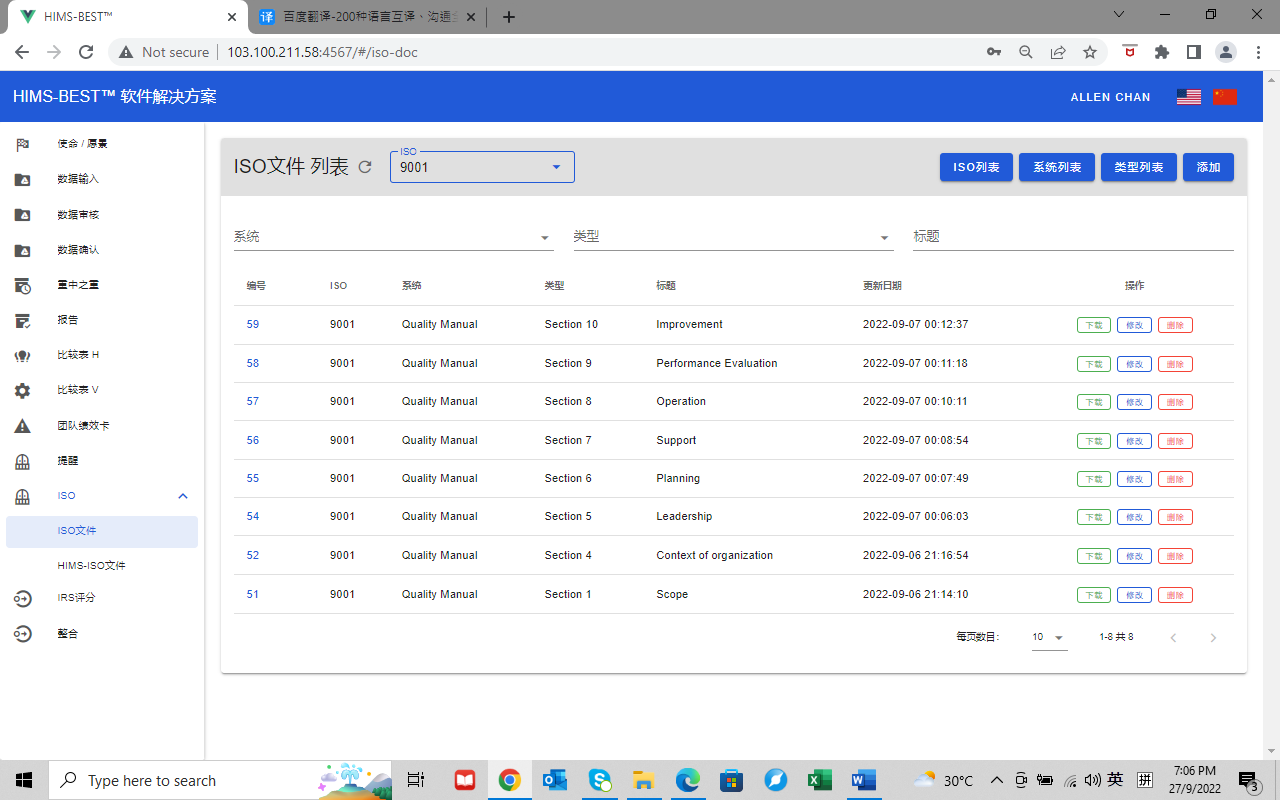Click the gear icon beside 比较表 V

pyautogui.click(x=22, y=391)
